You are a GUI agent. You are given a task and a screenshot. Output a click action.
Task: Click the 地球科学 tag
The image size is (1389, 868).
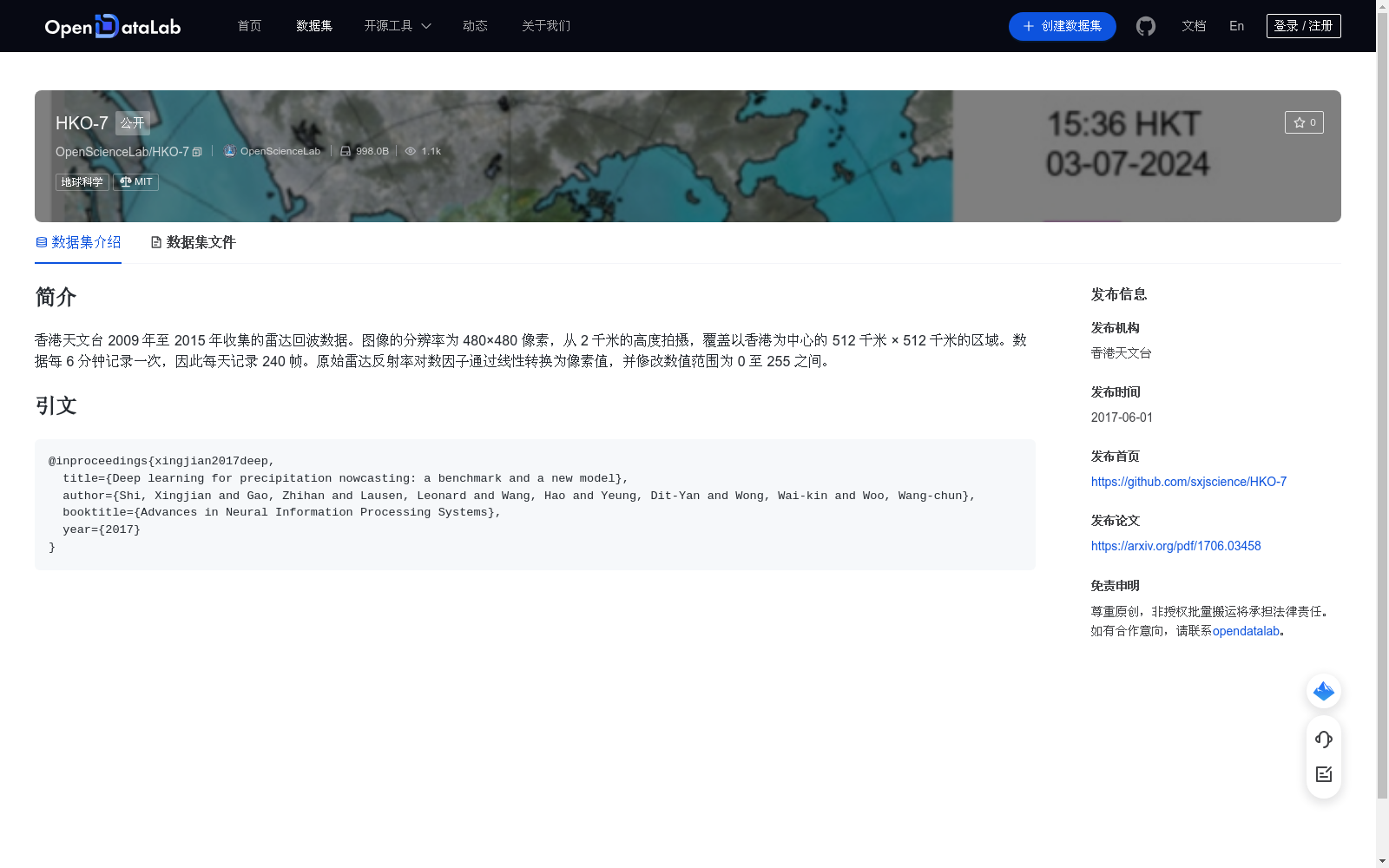(82, 182)
